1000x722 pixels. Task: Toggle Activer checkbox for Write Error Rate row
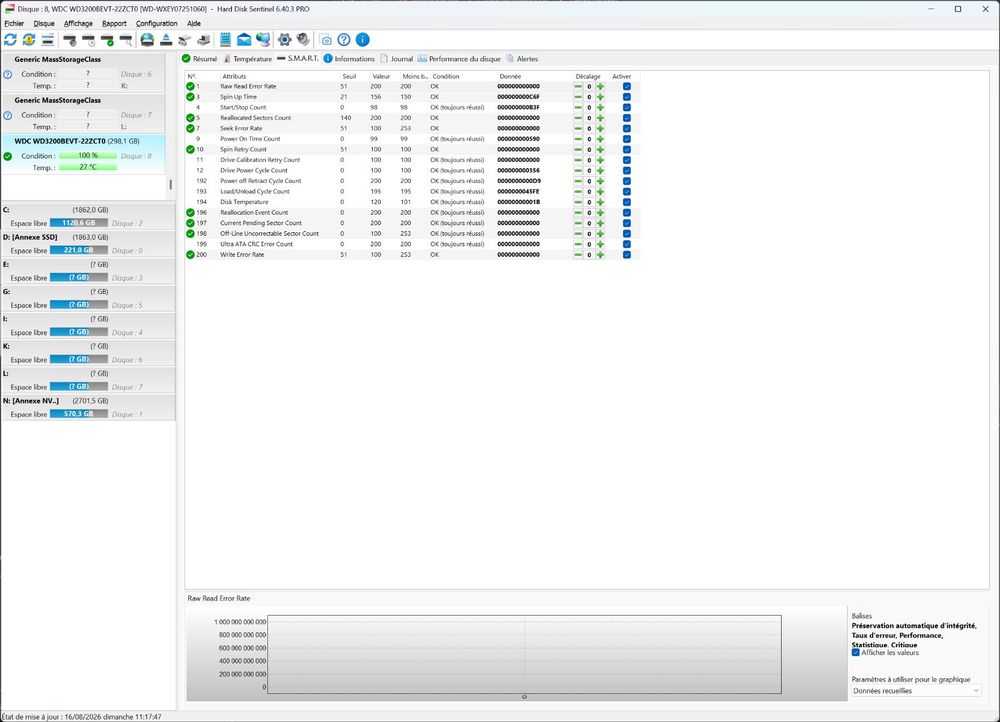tap(626, 255)
